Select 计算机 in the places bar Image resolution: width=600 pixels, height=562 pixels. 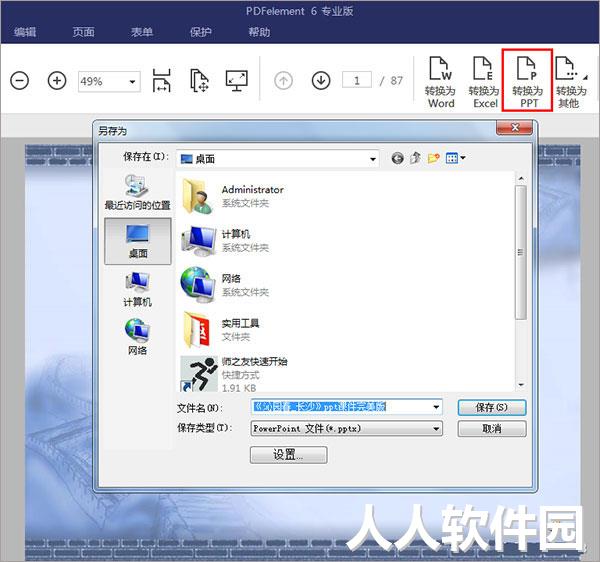click(138, 290)
